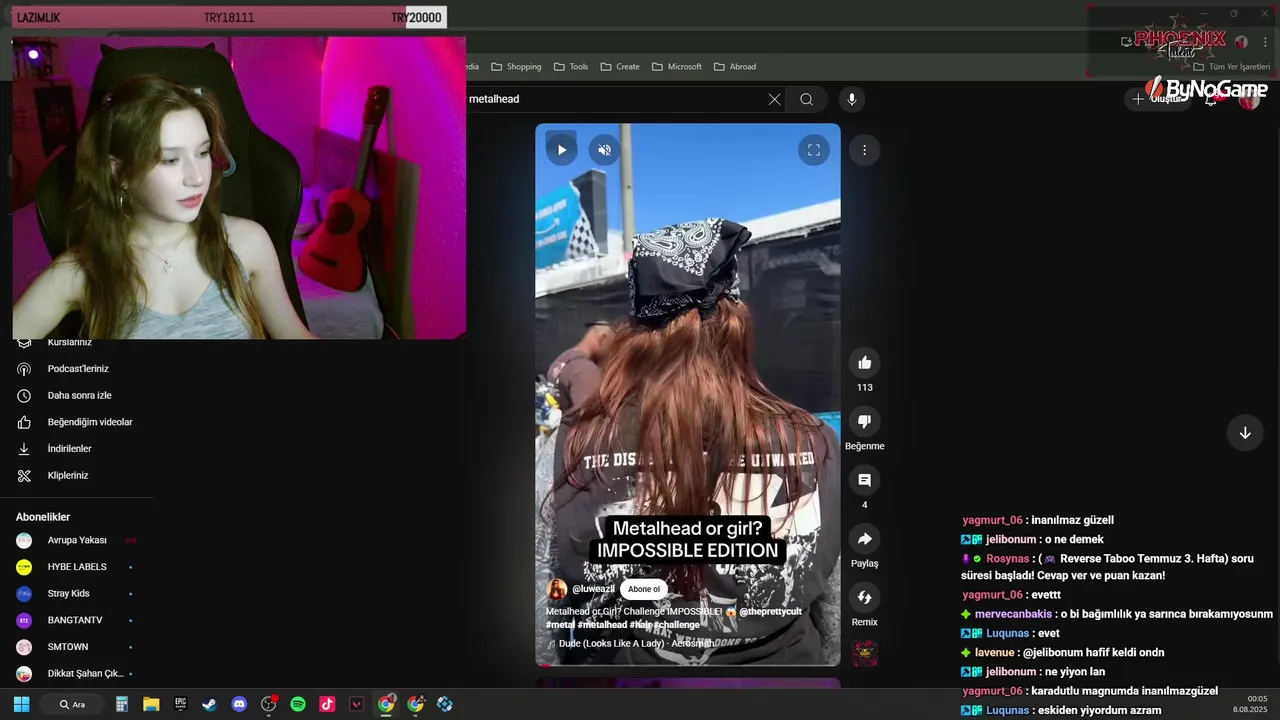This screenshot has width=1280, height=720.
Task: Open the Aerosmith sound attribution
Action: pyautogui.click(x=636, y=643)
